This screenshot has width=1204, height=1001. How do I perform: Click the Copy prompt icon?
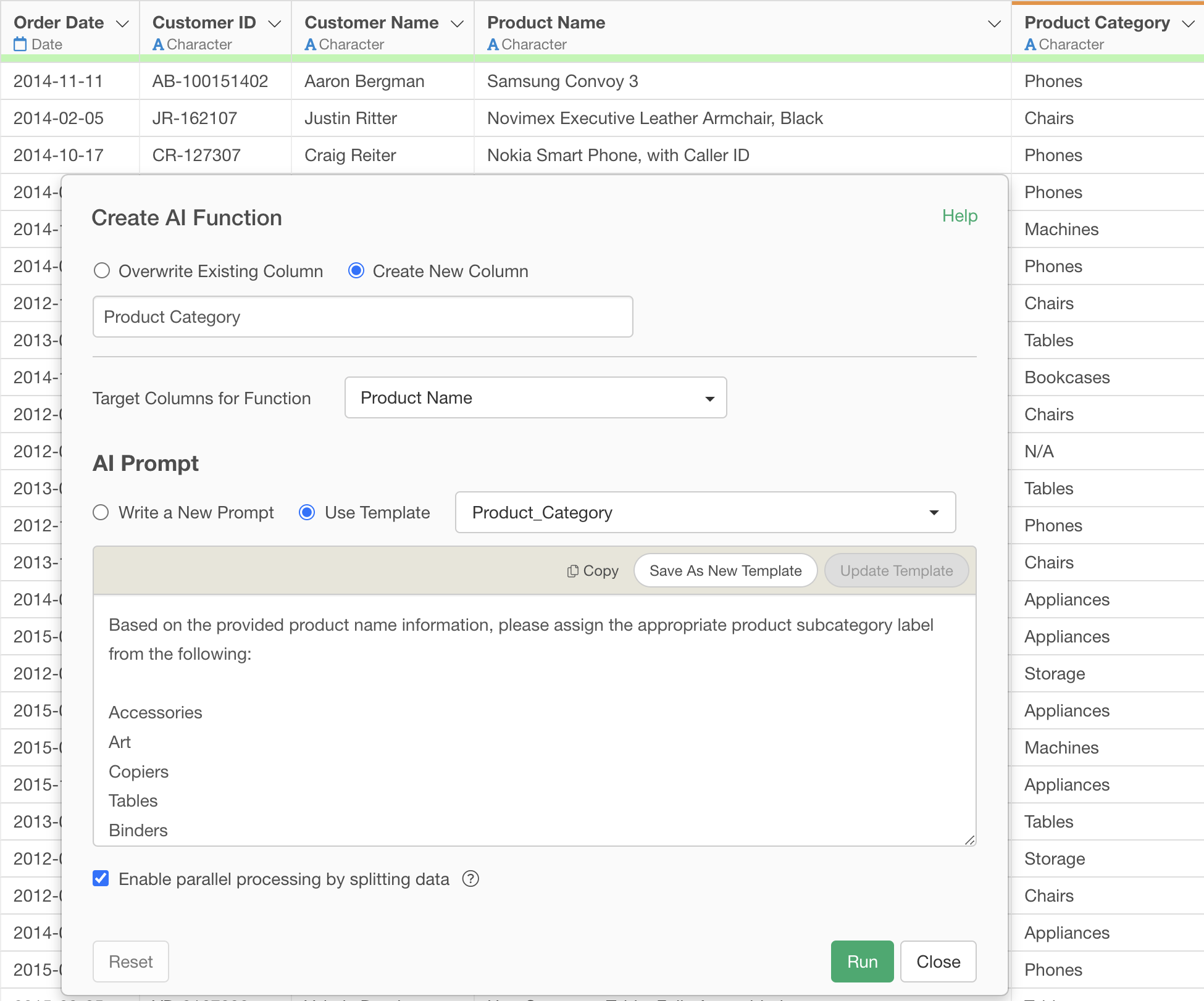tap(572, 571)
